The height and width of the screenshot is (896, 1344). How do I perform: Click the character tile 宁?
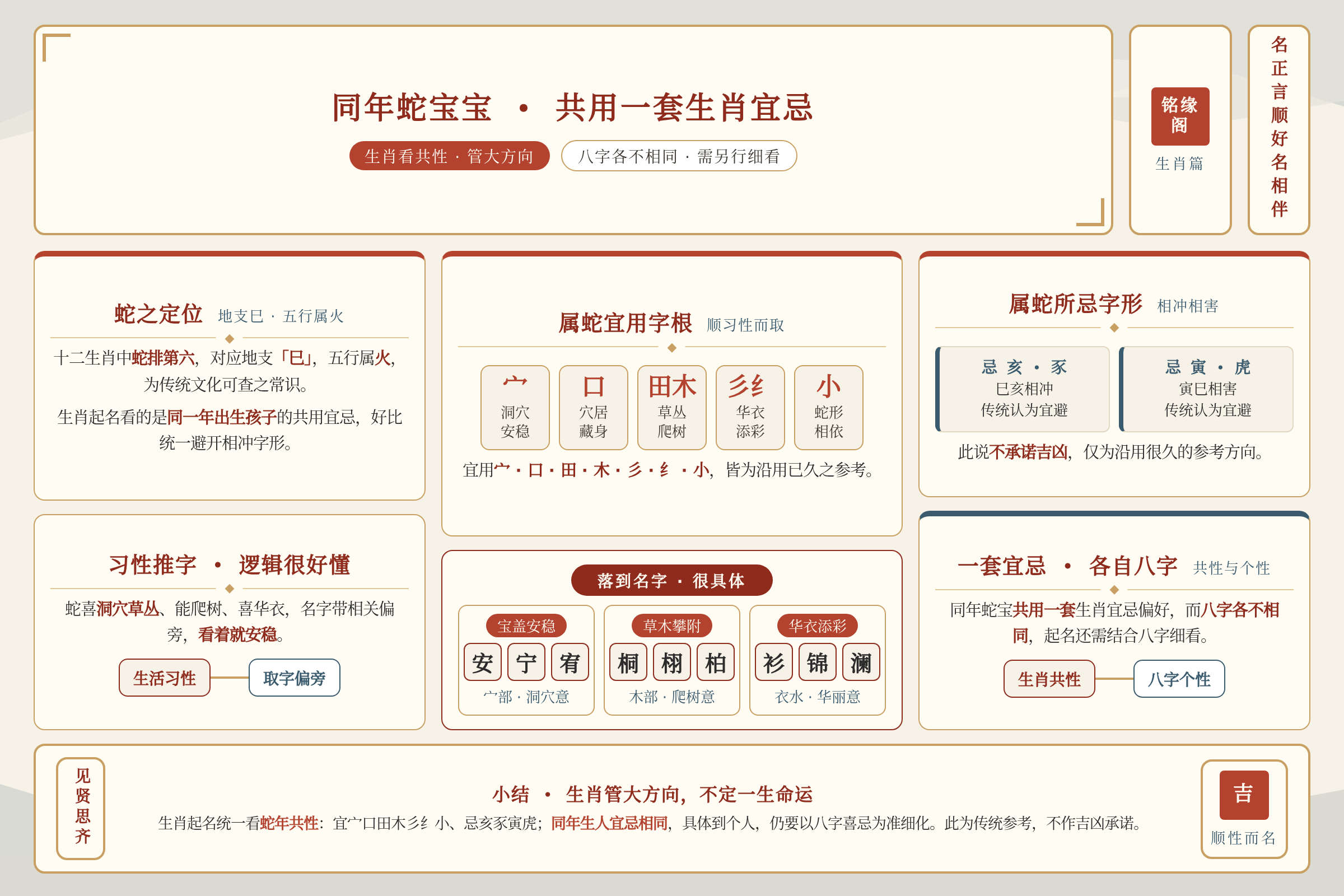point(526,662)
